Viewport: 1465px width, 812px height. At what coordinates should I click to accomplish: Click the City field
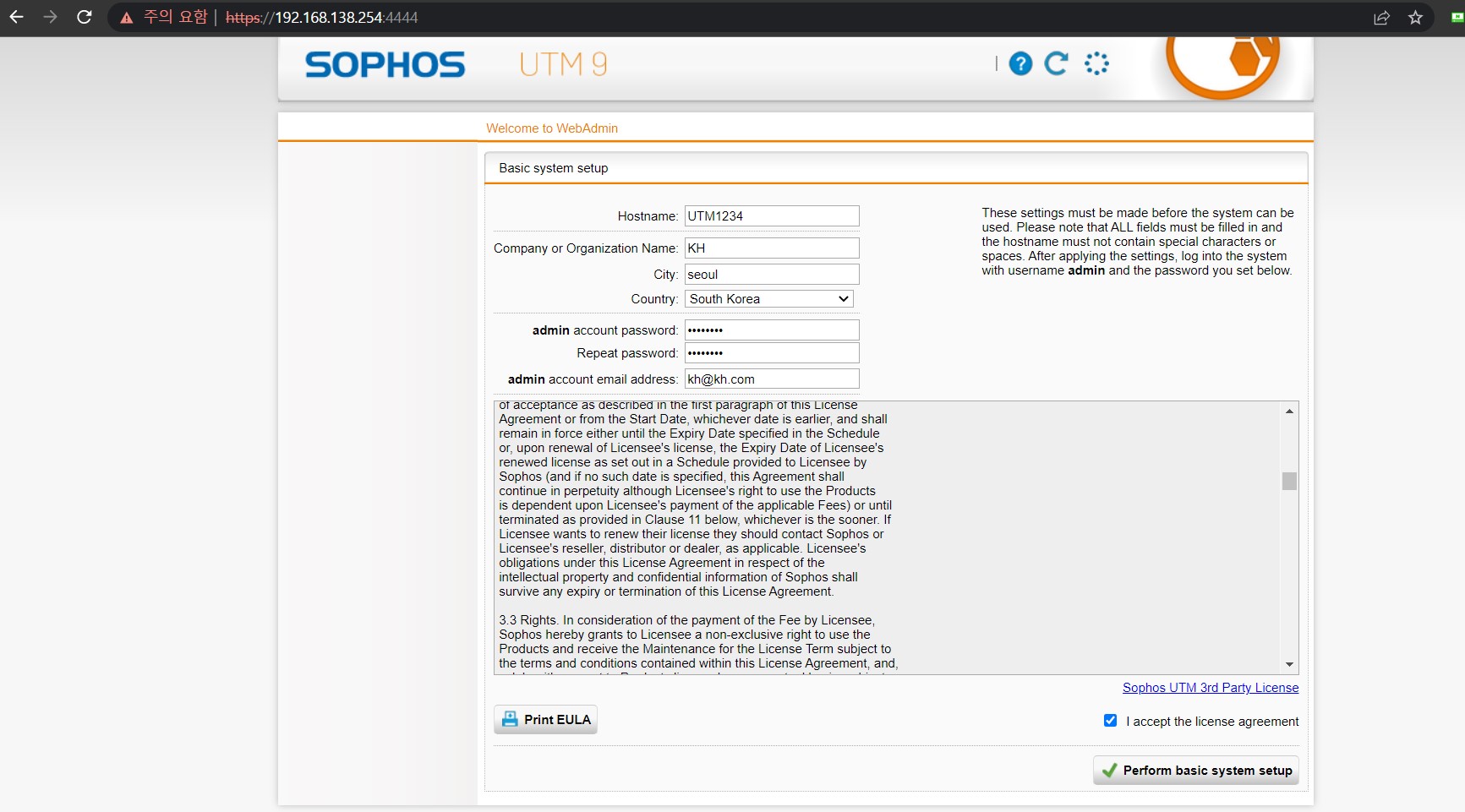tap(772, 275)
